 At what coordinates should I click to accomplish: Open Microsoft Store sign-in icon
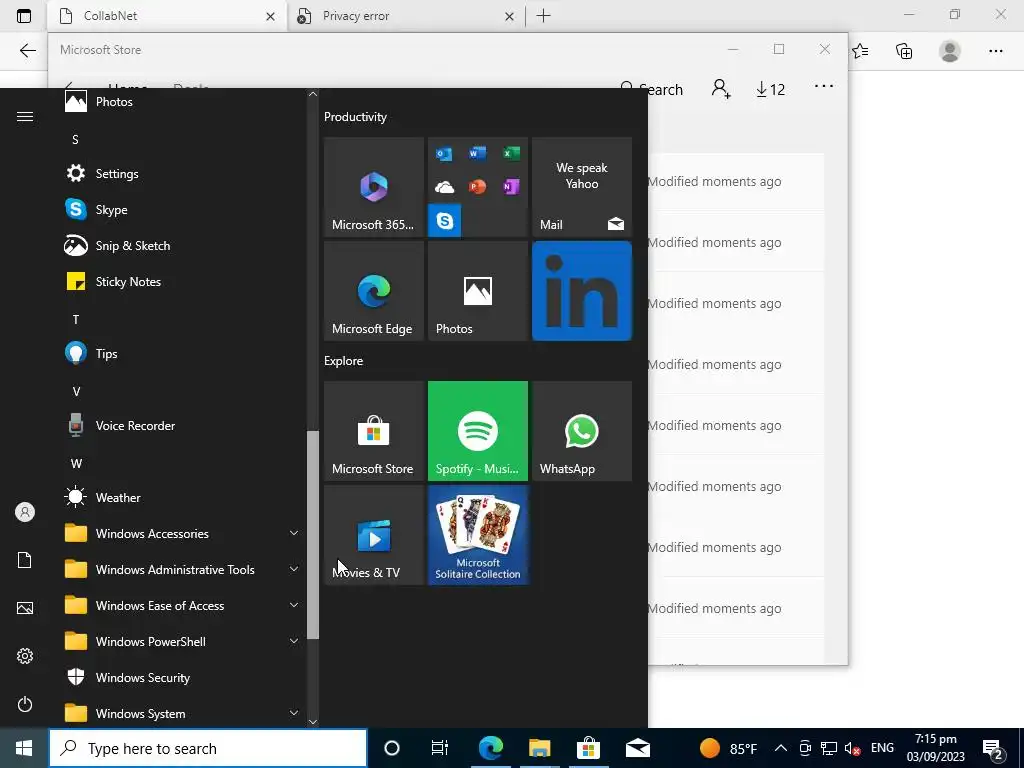coord(721,88)
